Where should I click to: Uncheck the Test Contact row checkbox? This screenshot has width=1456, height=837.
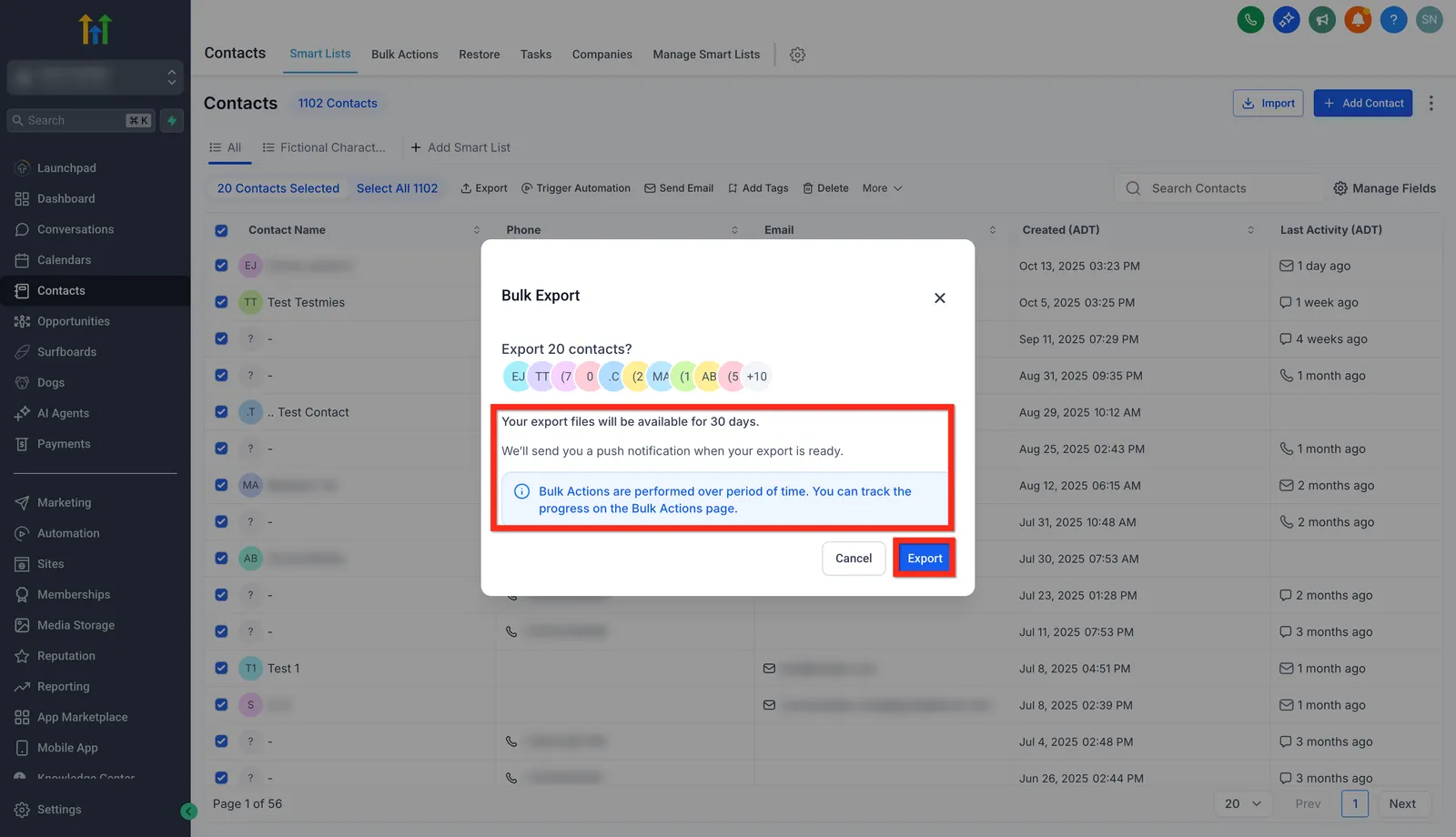point(221,412)
